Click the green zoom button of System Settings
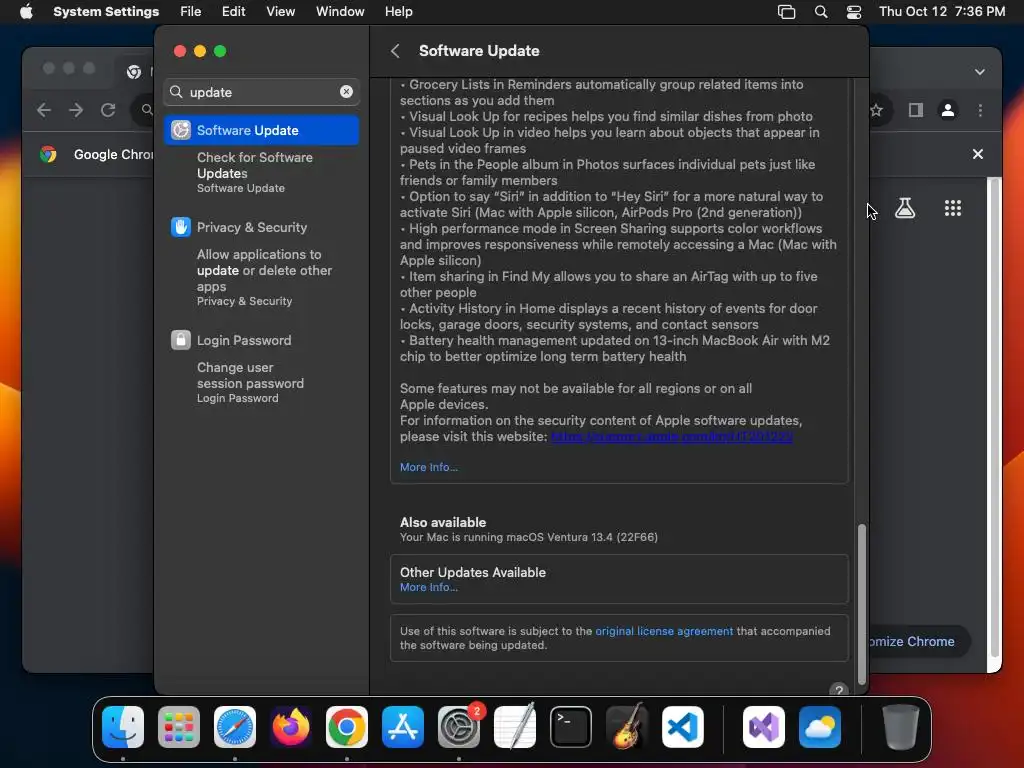1024x768 pixels. [220, 51]
